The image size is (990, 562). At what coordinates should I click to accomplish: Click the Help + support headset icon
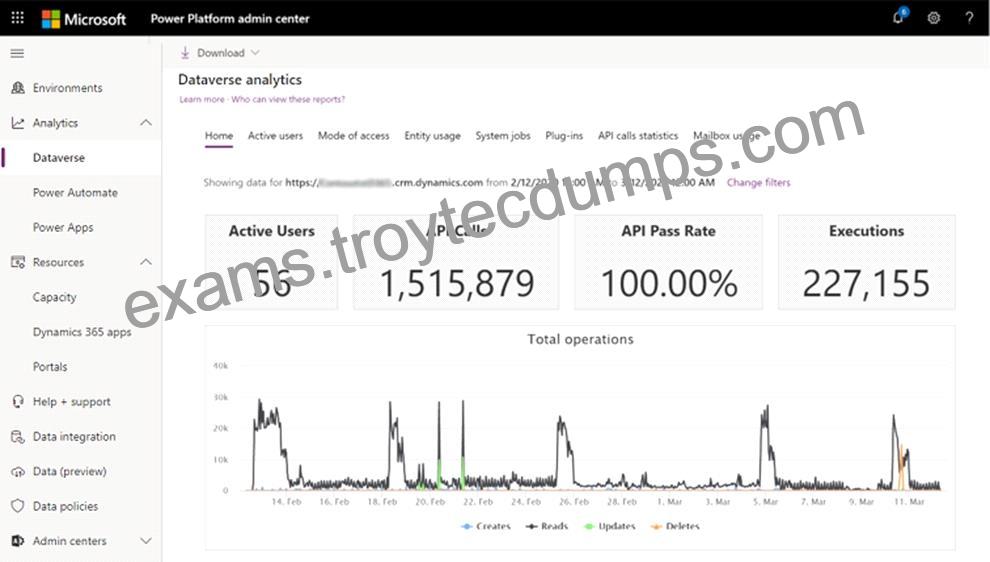pyautogui.click(x=18, y=402)
